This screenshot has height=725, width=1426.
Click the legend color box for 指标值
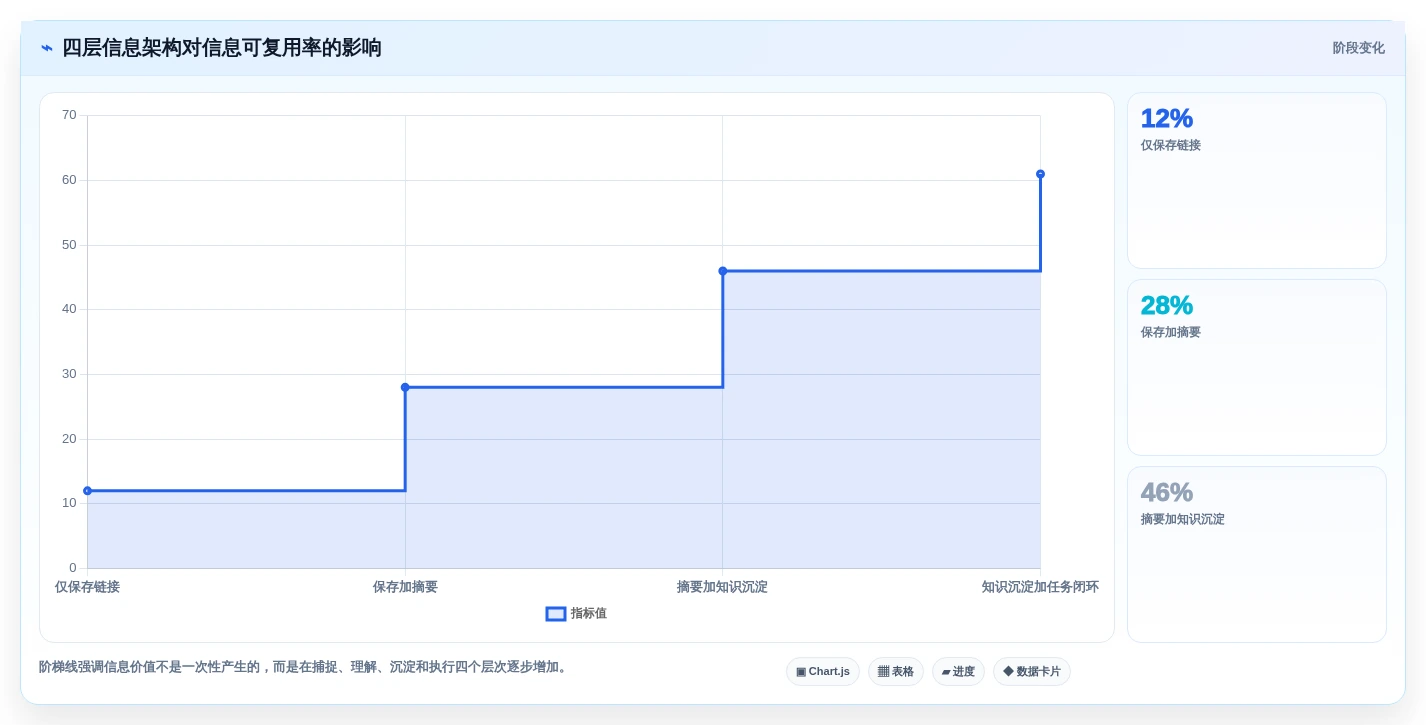click(x=556, y=614)
